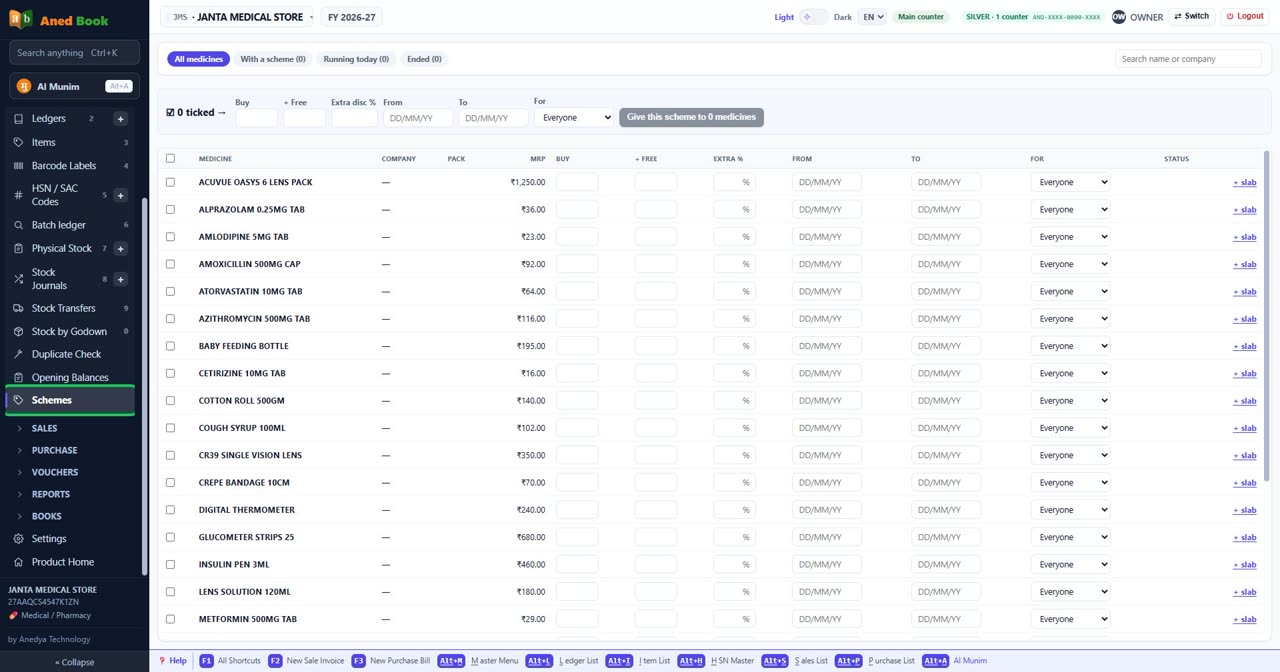Open AI Munim assistant in the sidebar
Image resolution: width=1280 pixels, height=672 pixels.
tap(75, 86)
